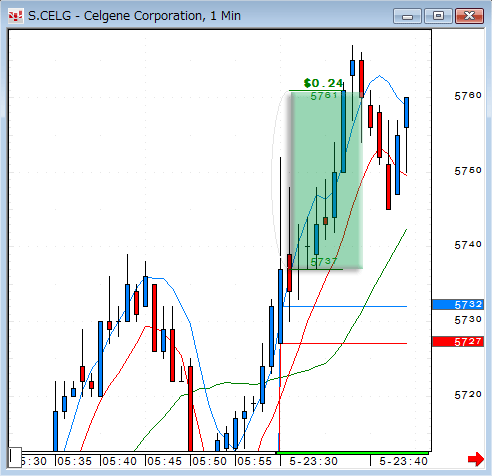Click the 5-23:40 time axis label
The height and width of the screenshot is (476, 492).
click(403, 461)
